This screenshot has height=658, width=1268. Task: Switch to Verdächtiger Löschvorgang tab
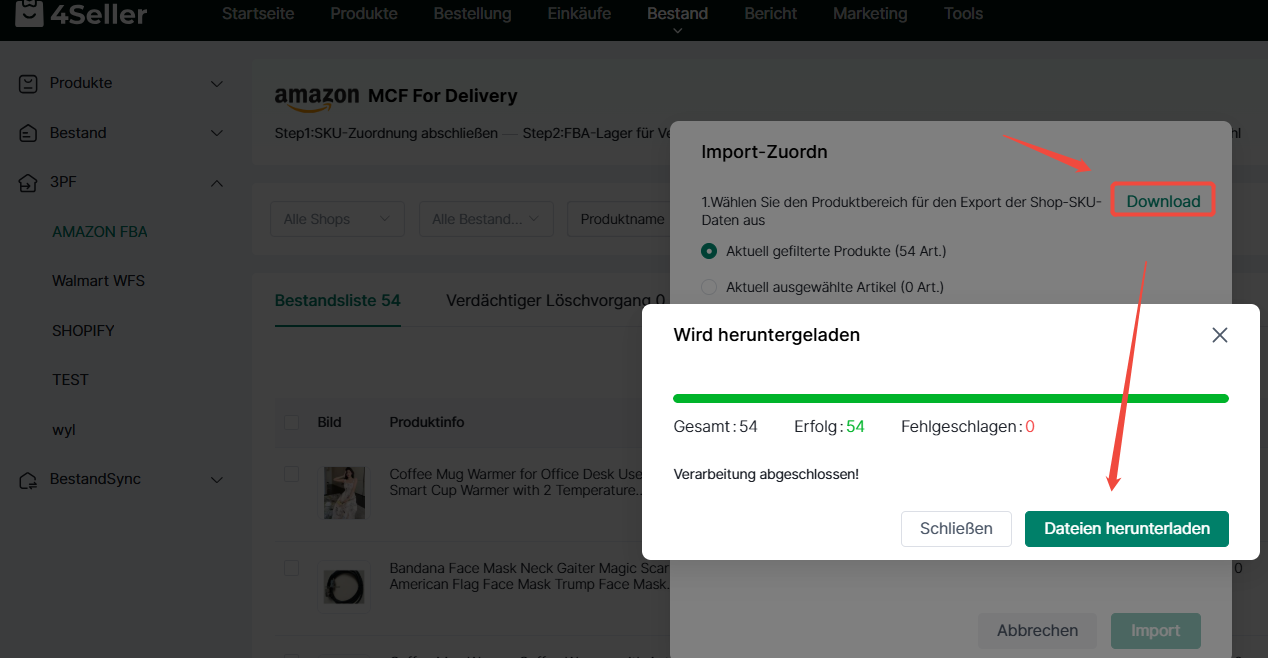click(555, 300)
